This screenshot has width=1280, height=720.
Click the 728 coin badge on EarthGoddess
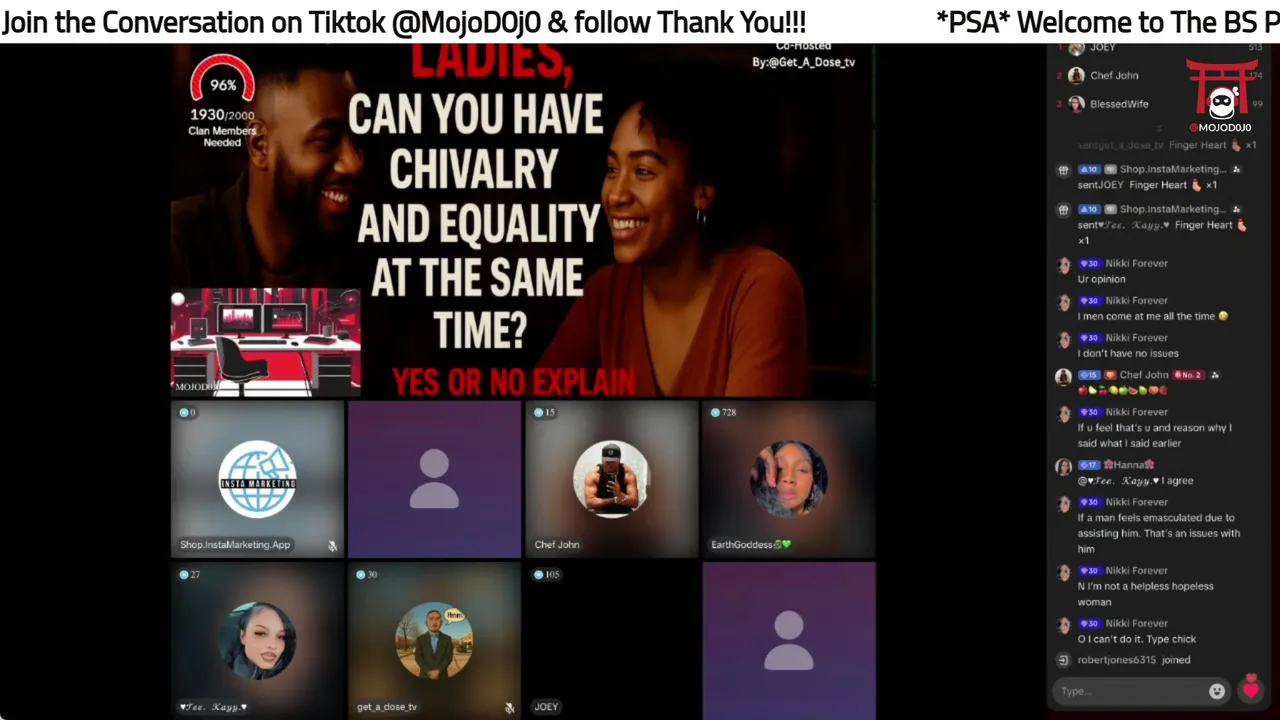pos(722,412)
